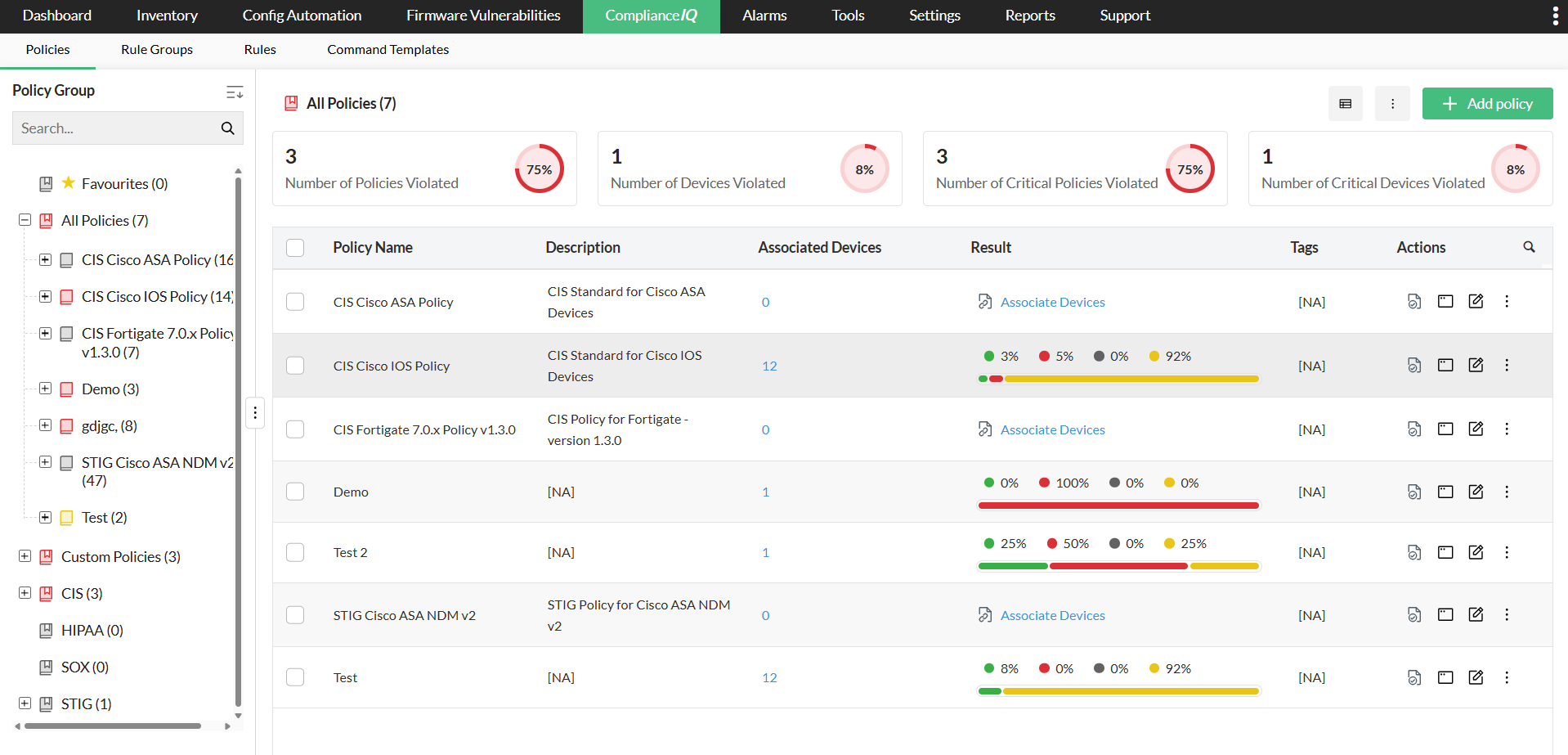Switch to the Rule Groups tab
The width and height of the screenshot is (1568, 755).
pyautogui.click(x=157, y=50)
